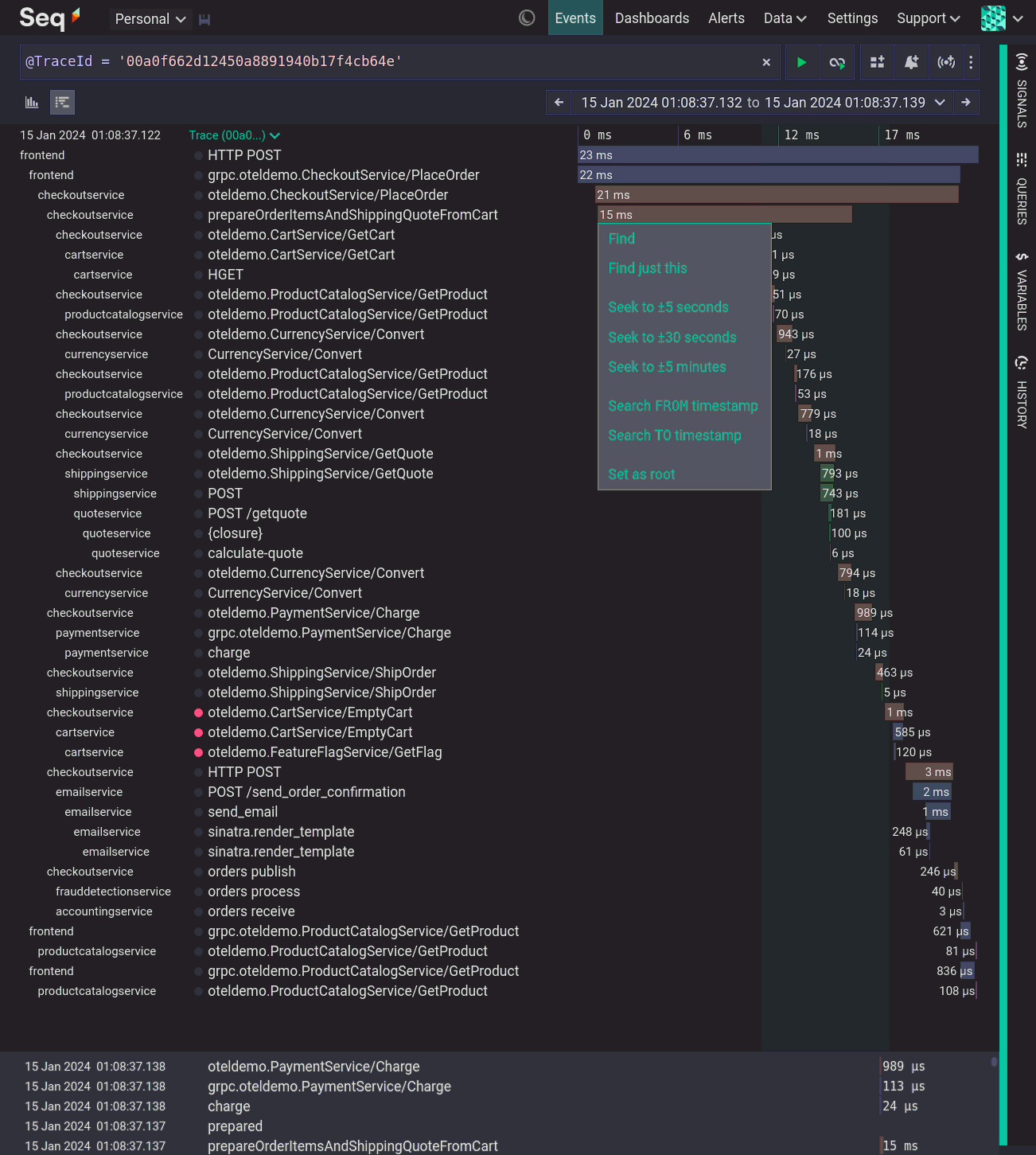Image resolution: width=1036 pixels, height=1155 pixels.
Task: Open the QUERIES side panel
Action: (1022, 189)
